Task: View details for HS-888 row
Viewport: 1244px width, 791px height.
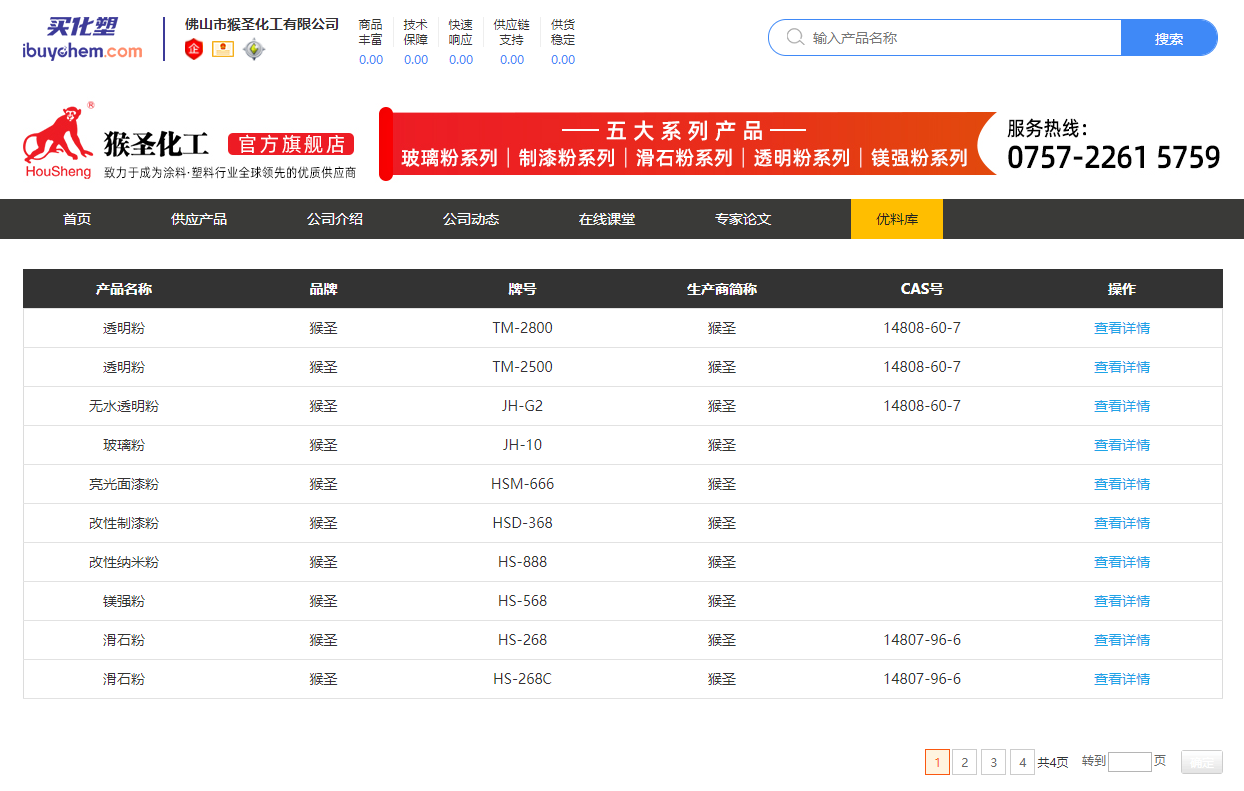Action: (1122, 562)
